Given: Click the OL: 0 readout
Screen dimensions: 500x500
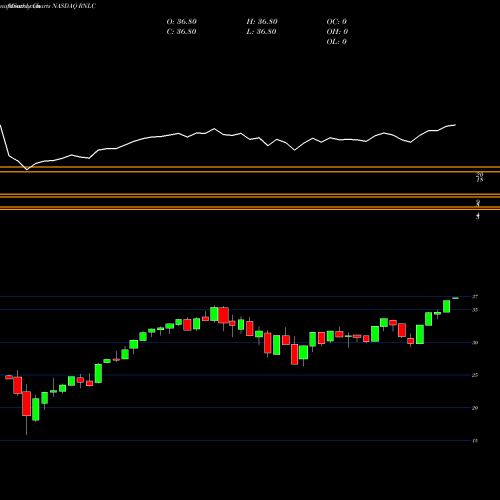Looking at the screenshot, I should pyautogui.click(x=337, y=42).
